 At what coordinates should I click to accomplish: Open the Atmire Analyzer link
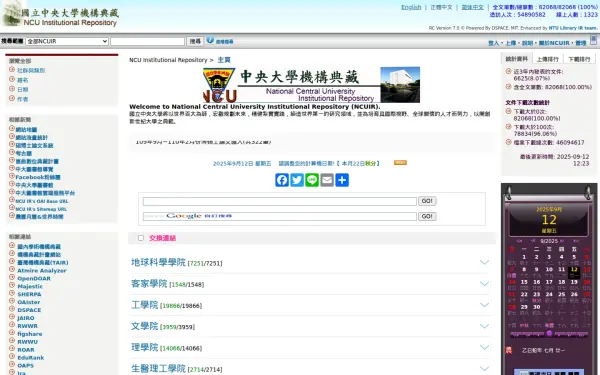click(x=42, y=271)
